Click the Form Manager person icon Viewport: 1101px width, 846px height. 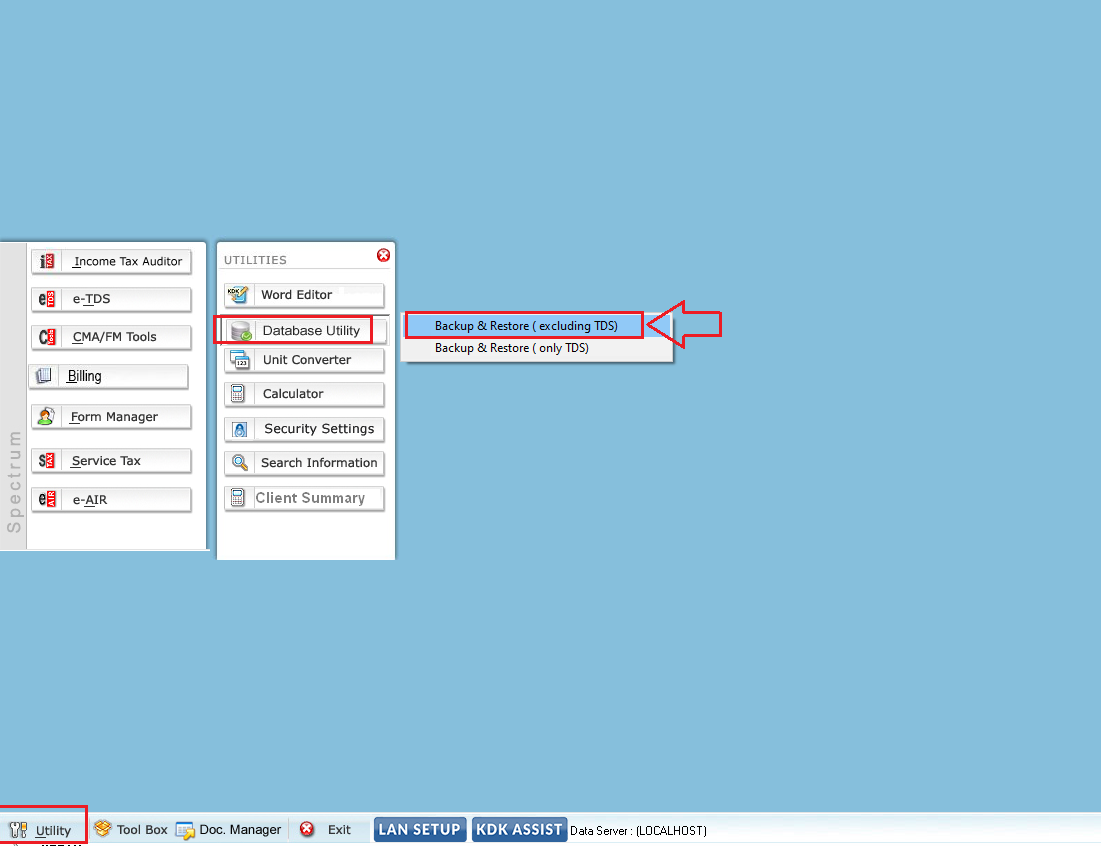pos(46,416)
